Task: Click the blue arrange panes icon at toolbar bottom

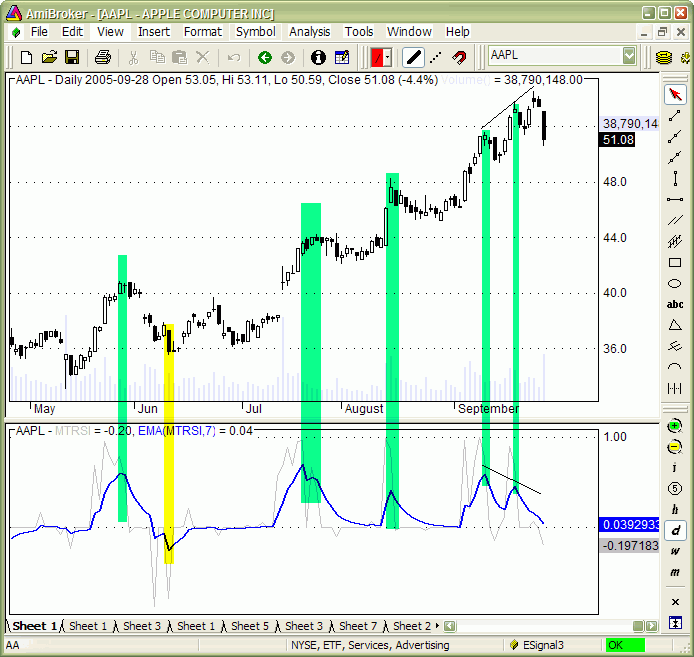Action: click(675, 623)
